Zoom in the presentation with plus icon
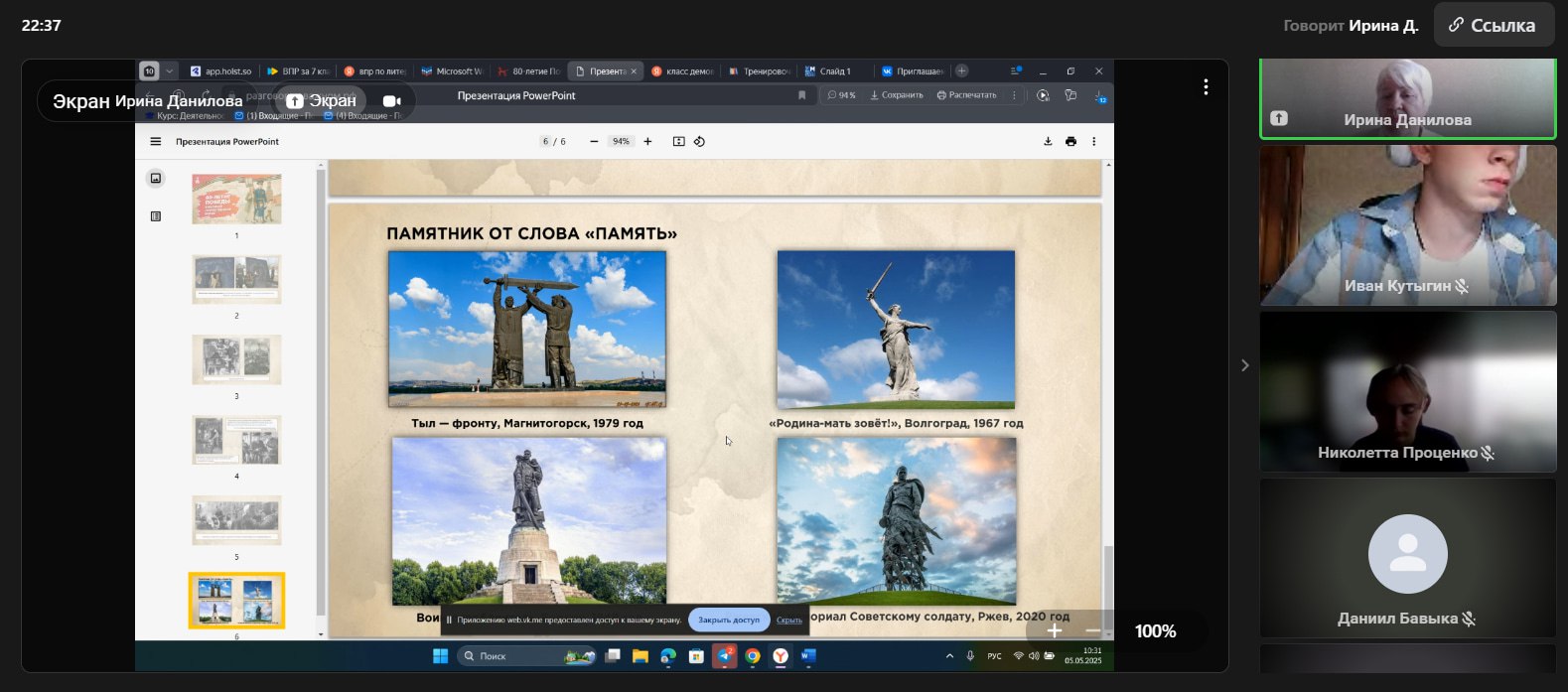 tap(647, 141)
